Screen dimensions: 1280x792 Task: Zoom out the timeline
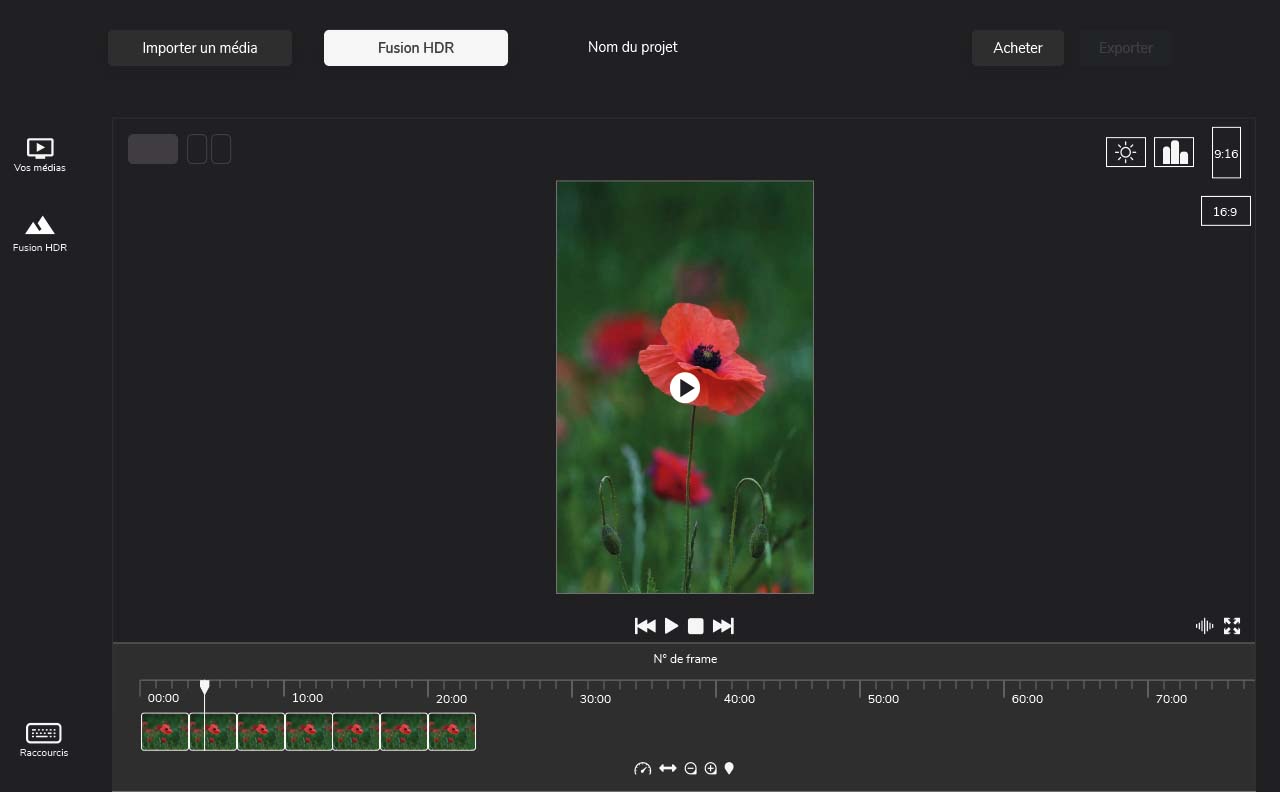point(690,769)
